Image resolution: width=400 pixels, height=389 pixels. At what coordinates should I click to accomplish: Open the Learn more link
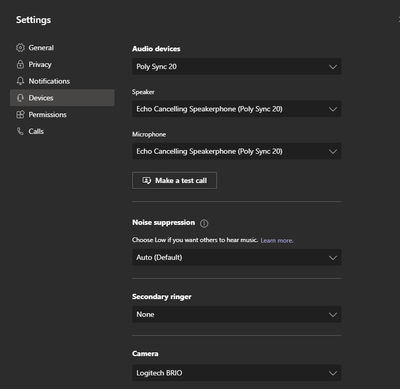click(x=277, y=240)
